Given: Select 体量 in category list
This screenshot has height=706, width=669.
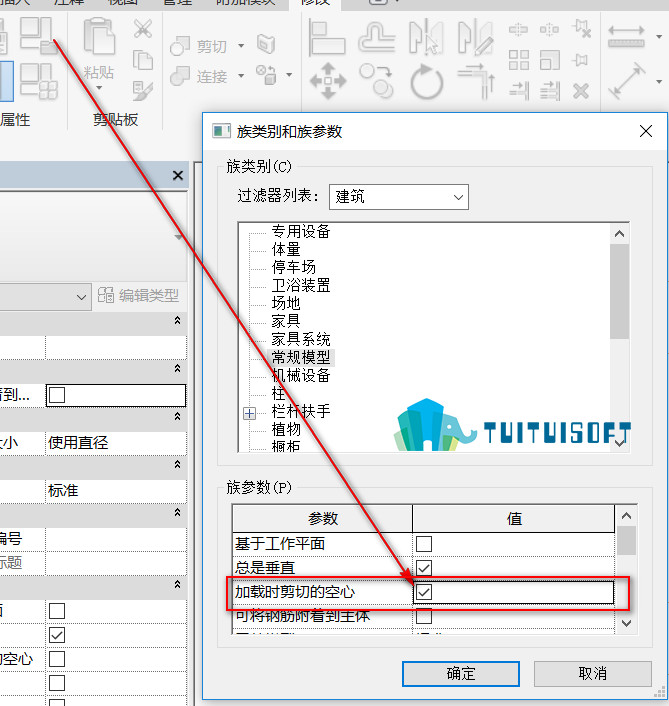Looking at the screenshot, I should 286,249.
